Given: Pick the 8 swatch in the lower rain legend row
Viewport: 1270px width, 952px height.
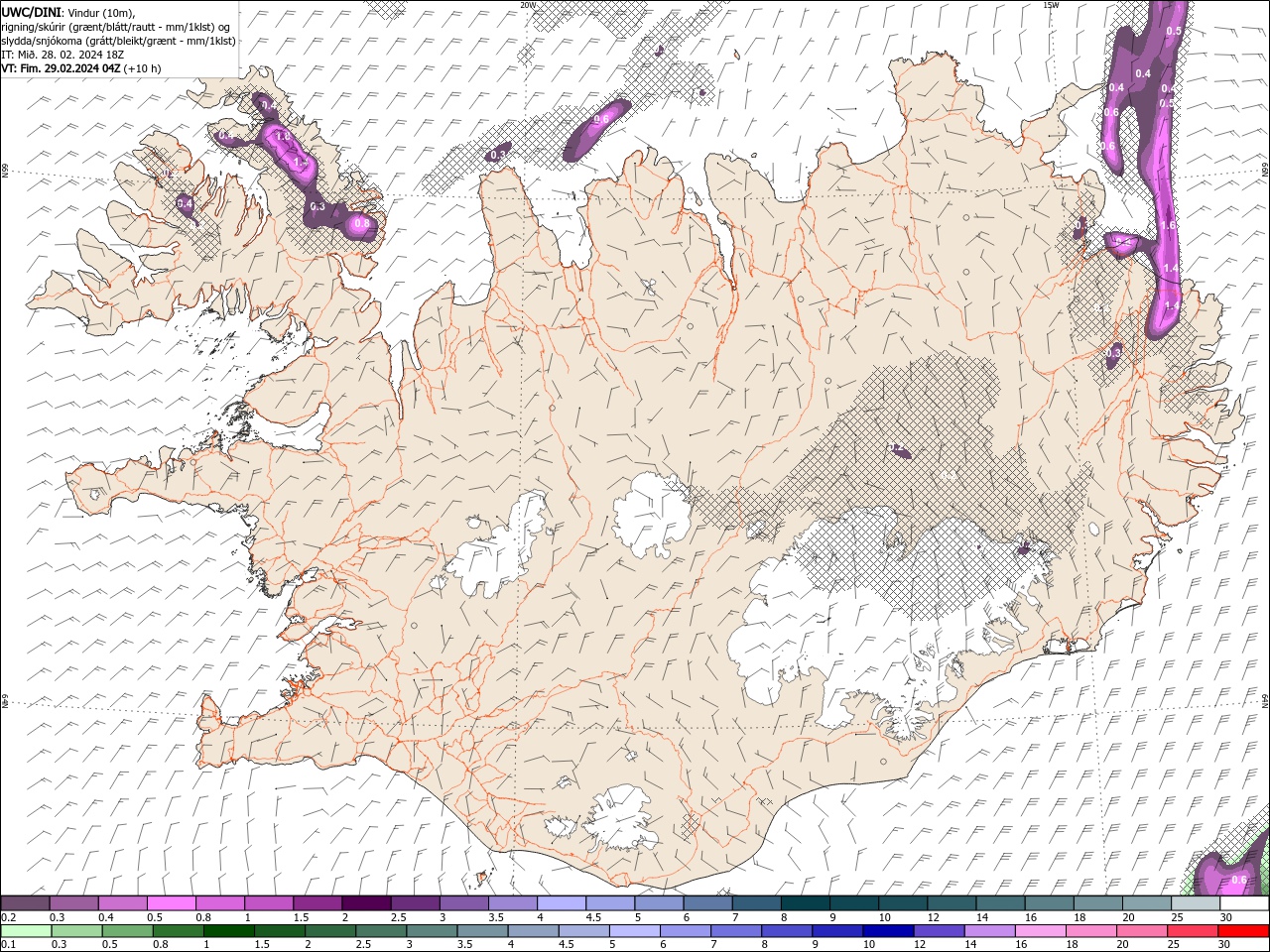Looking at the screenshot, I should 788,931.
